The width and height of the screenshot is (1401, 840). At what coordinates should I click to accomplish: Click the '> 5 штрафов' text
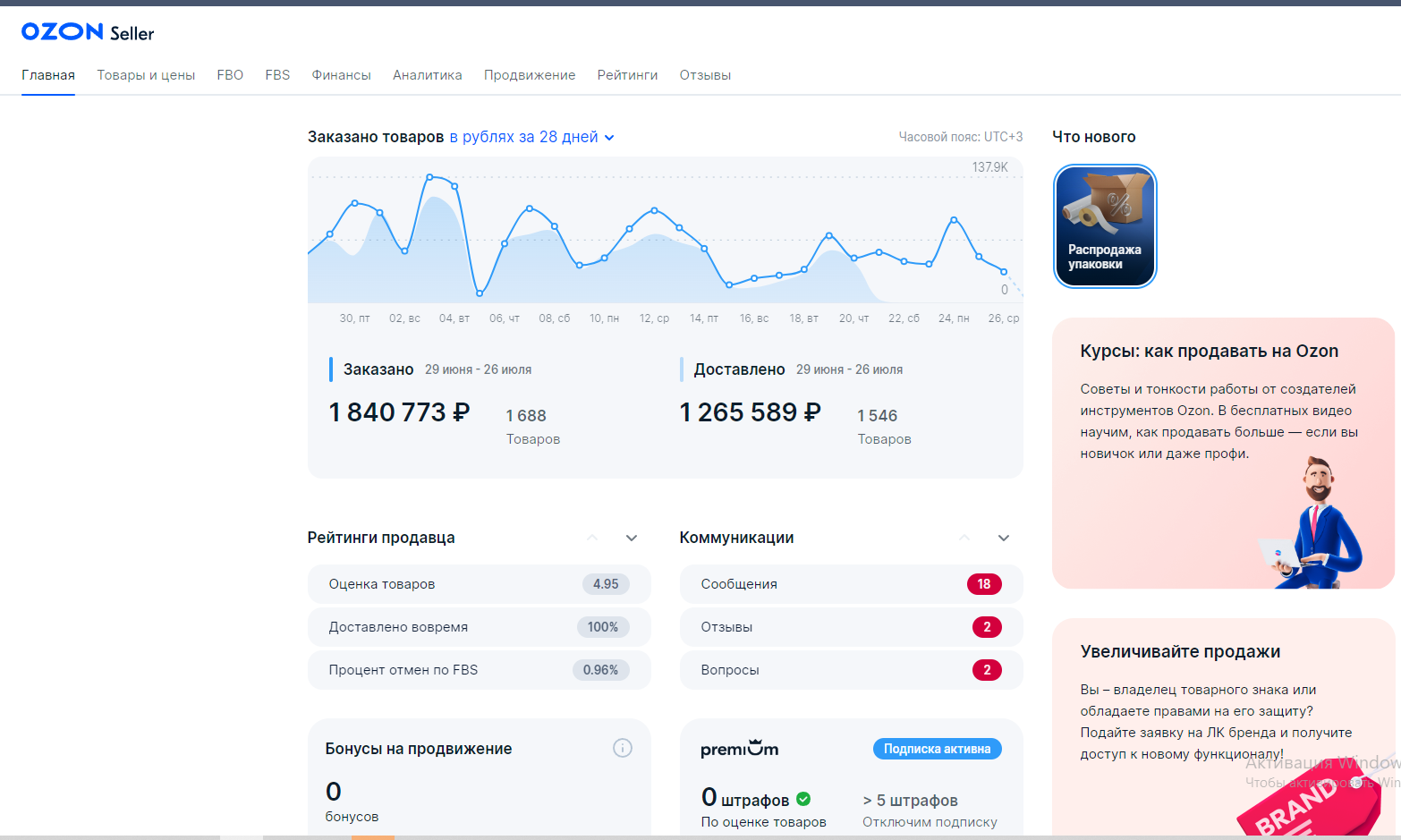pos(910,801)
